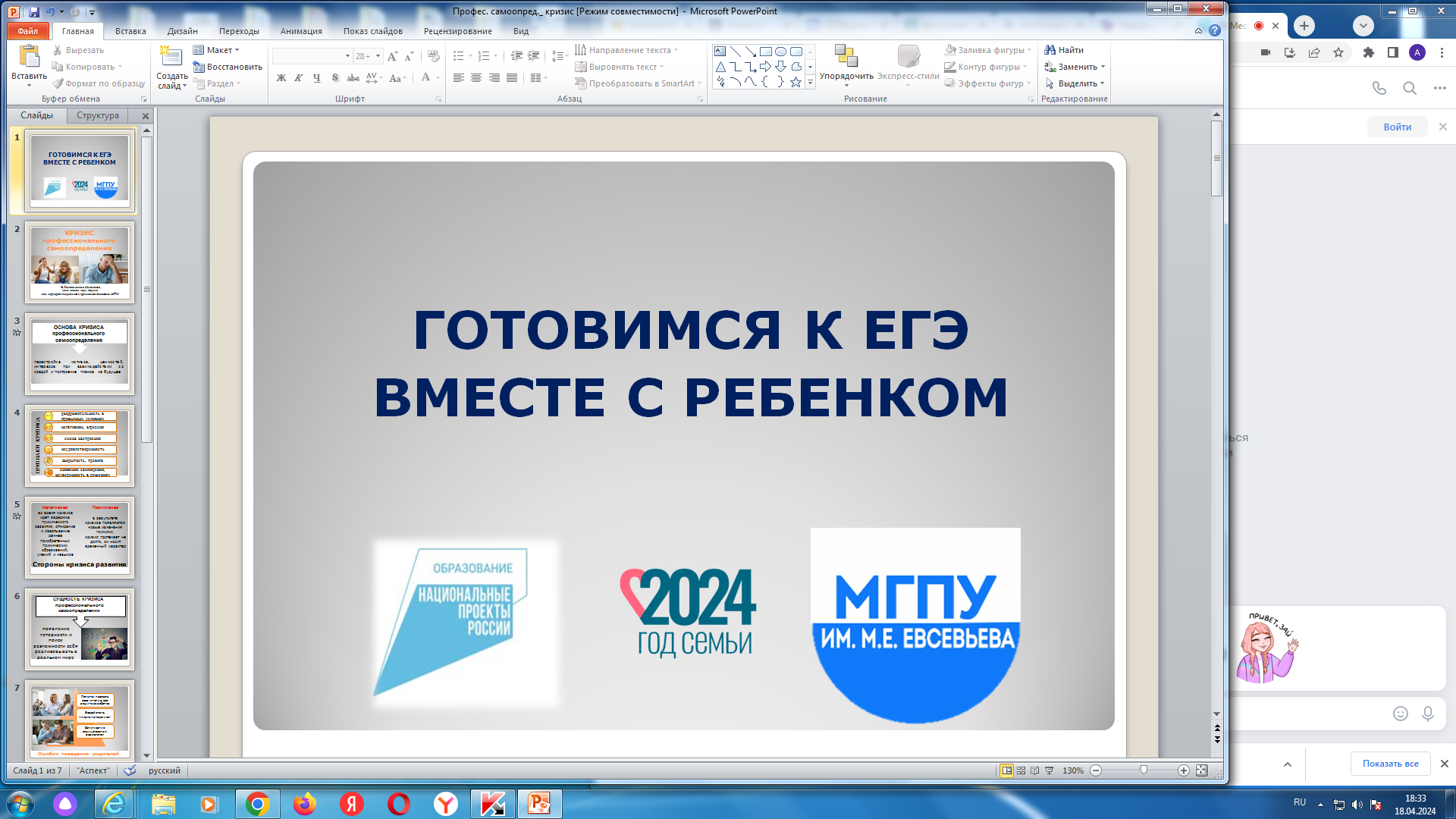Click the Paste (Вставить) icon
Viewport: 1456px width, 819px height.
(29, 58)
